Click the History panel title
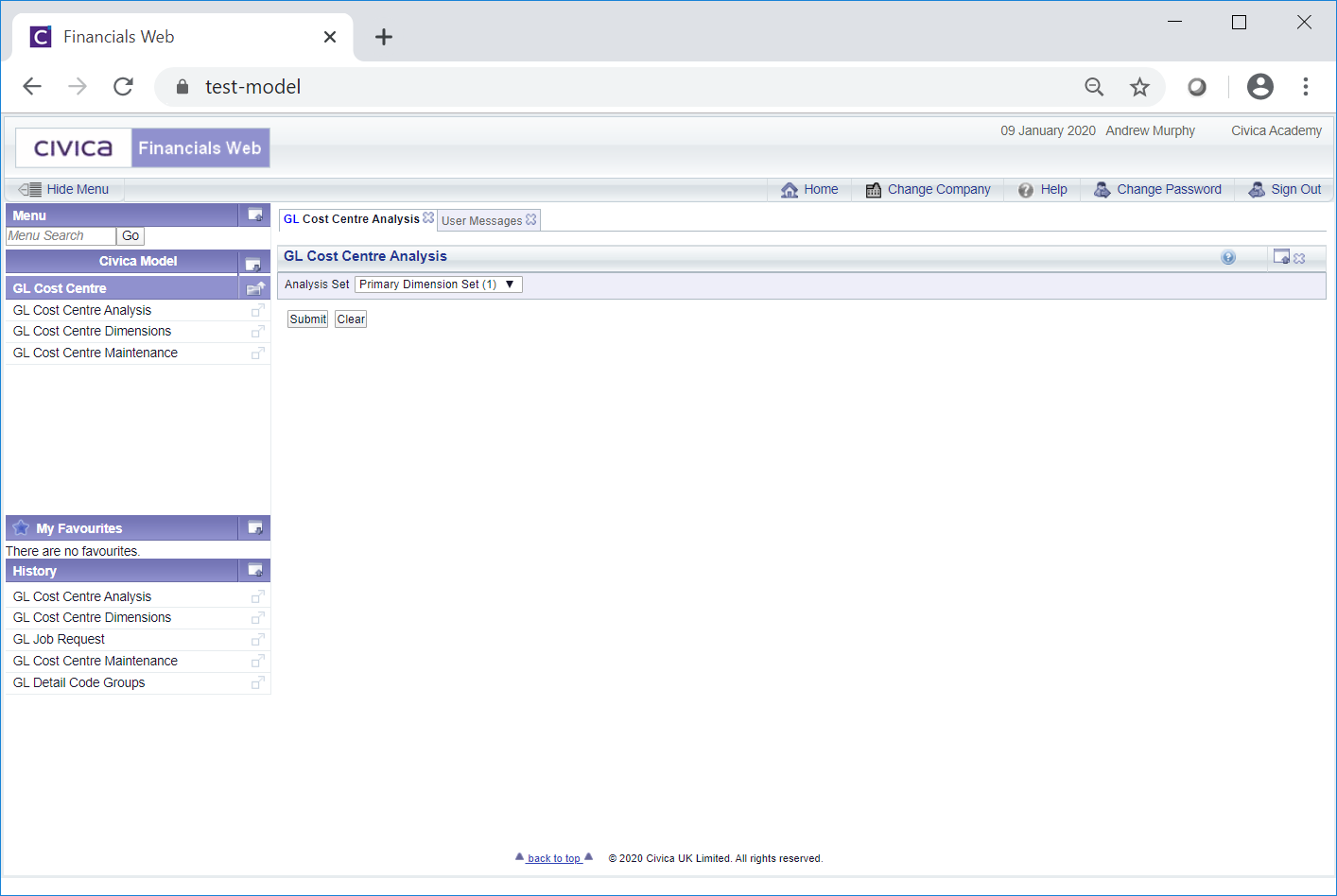Screen dimensions: 1337x896 click(35, 571)
